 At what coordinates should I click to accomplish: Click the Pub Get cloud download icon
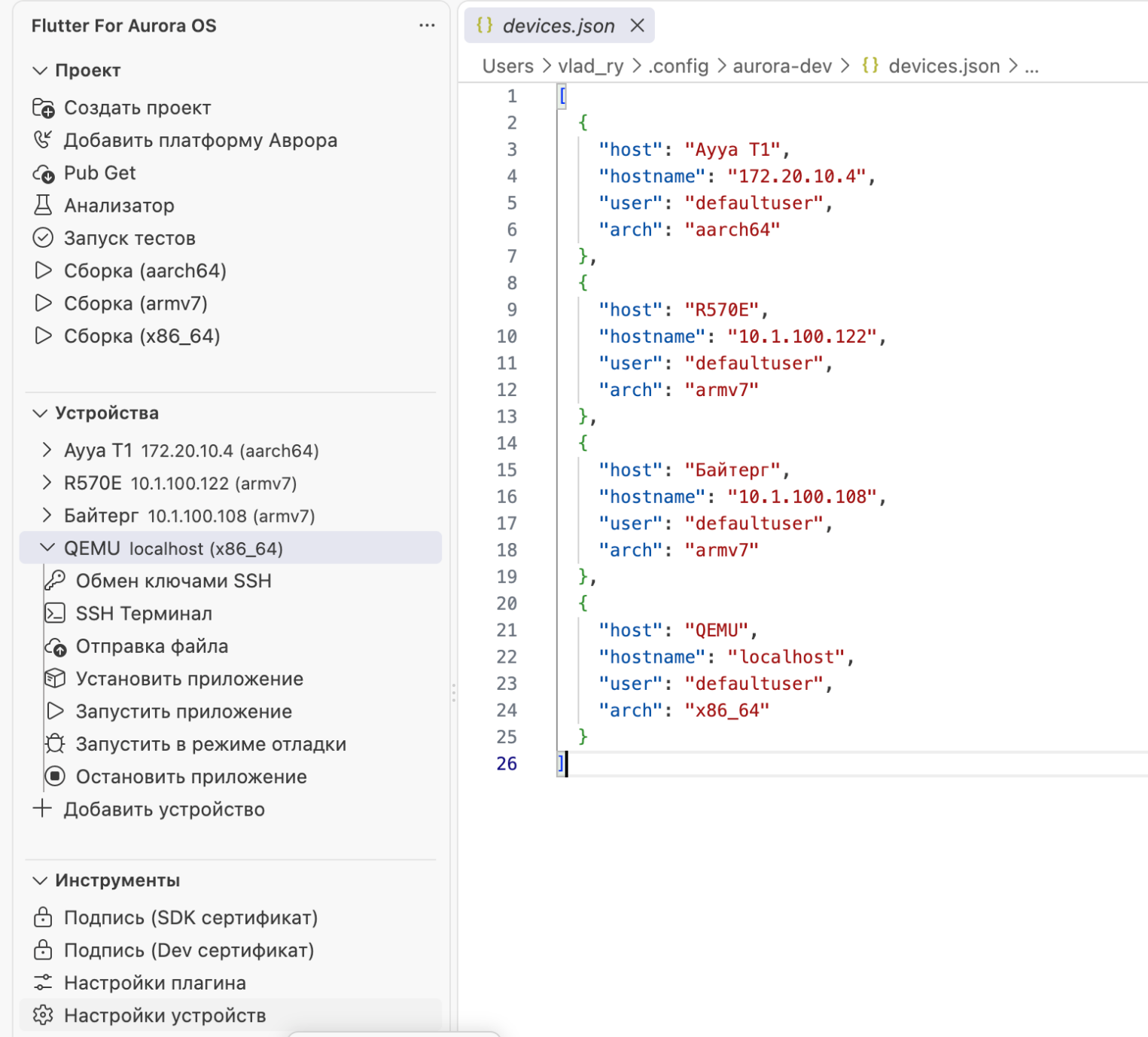44,173
